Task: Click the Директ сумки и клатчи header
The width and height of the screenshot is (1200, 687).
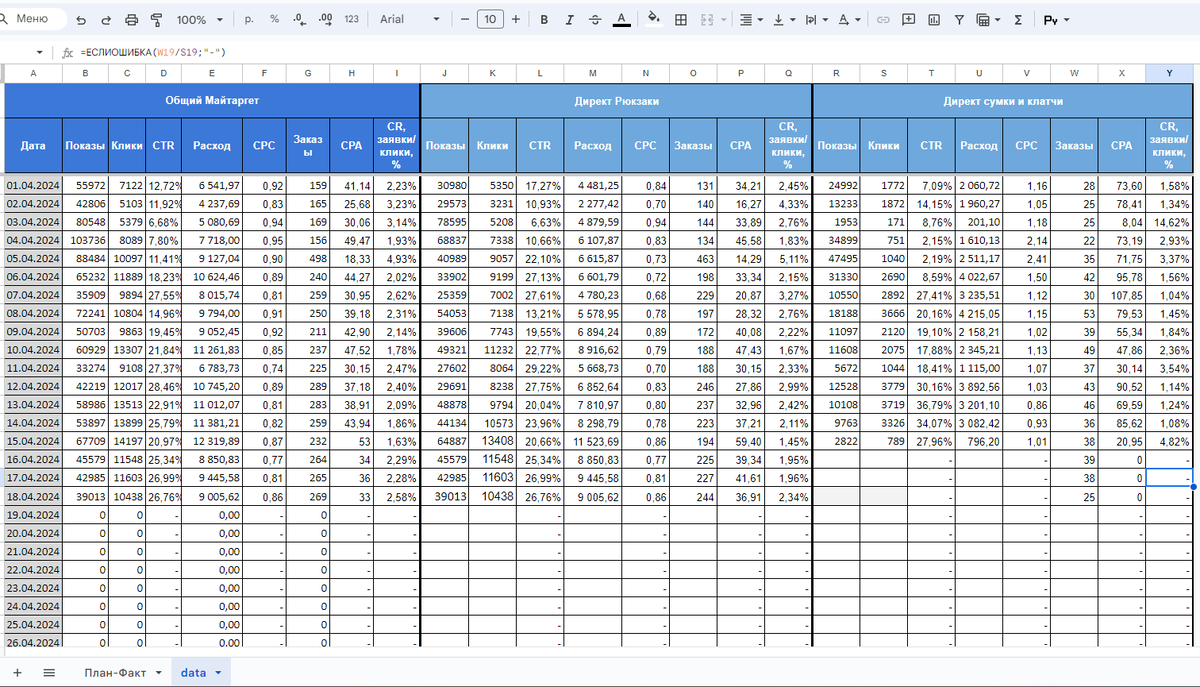Action: [x=1002, y=101]
